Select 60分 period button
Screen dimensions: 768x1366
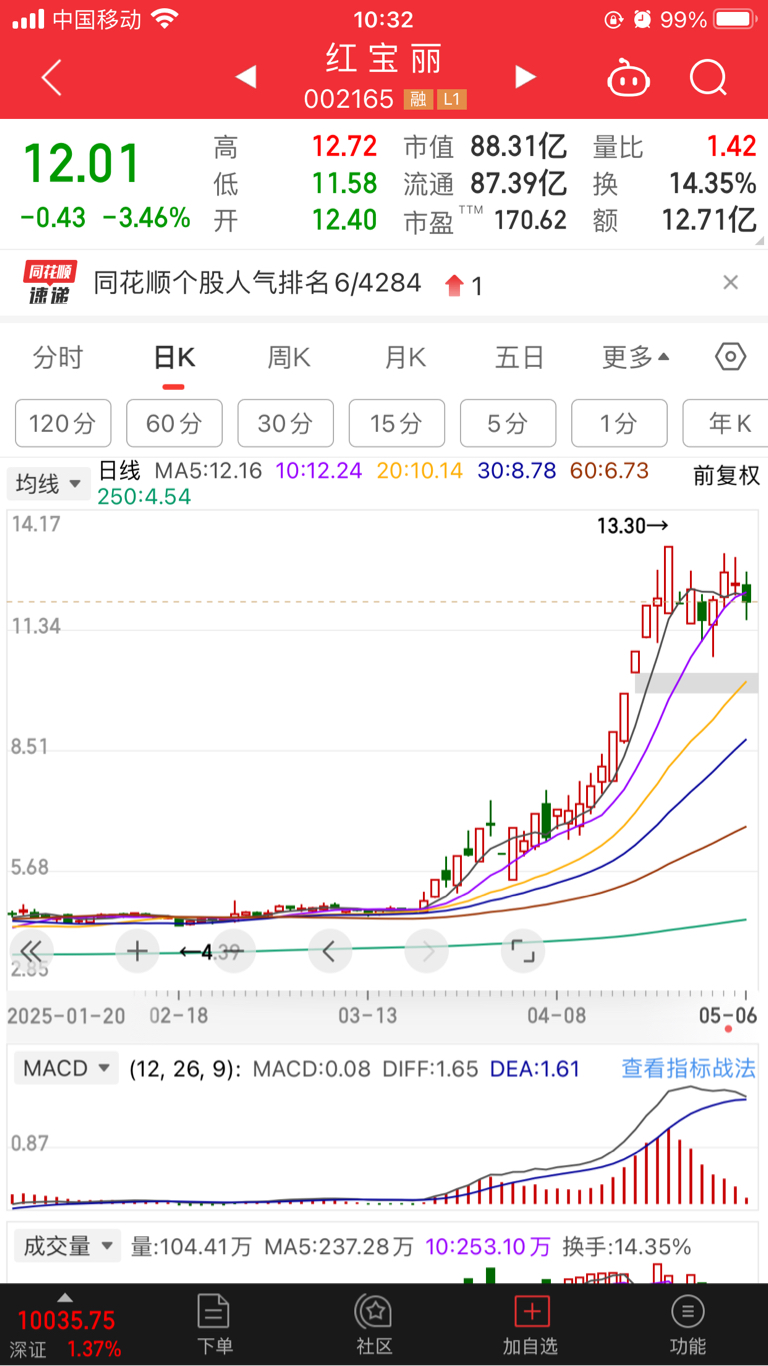click(x=174, y=423)
